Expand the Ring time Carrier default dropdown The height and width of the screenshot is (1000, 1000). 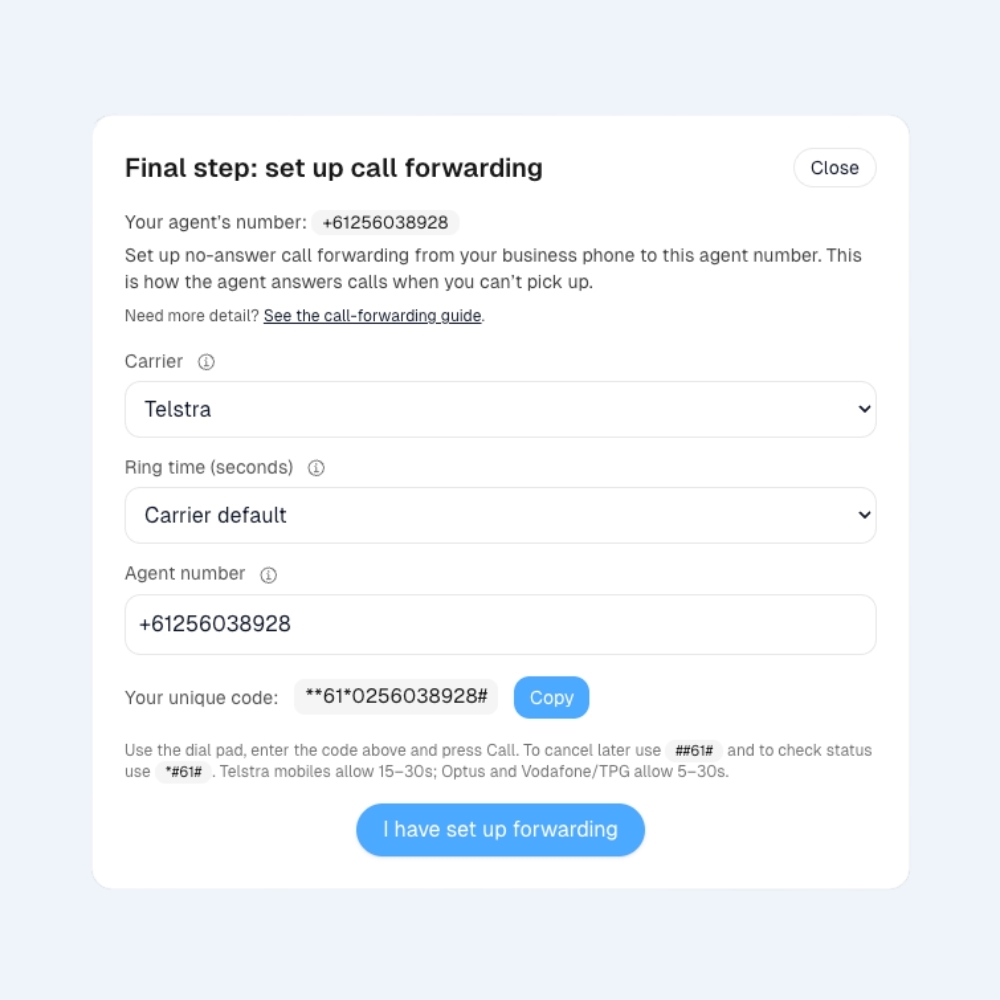(500, 515)
